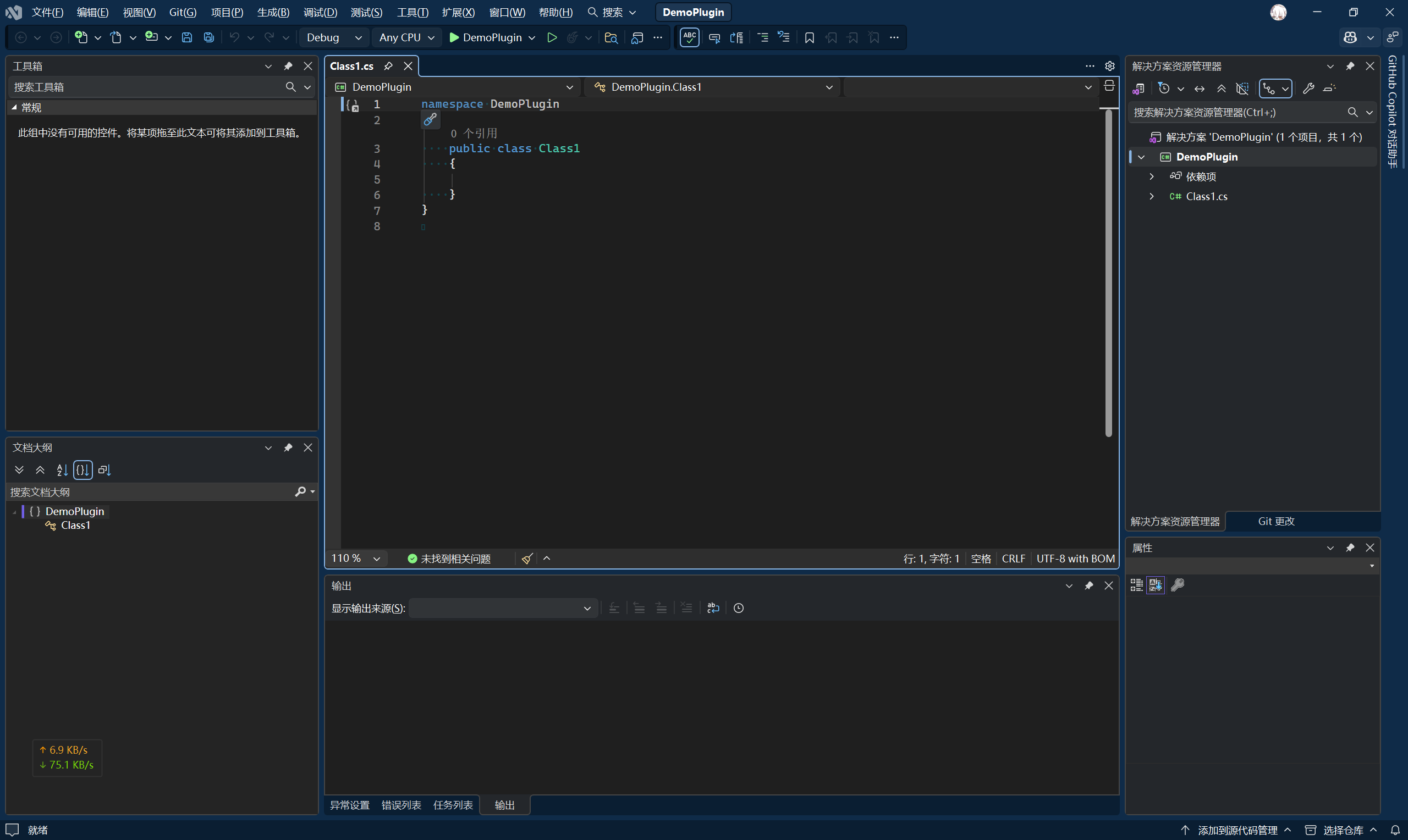Start DemoPlugin without debugging
The image size is (1408, 840).
coord(552,37)
